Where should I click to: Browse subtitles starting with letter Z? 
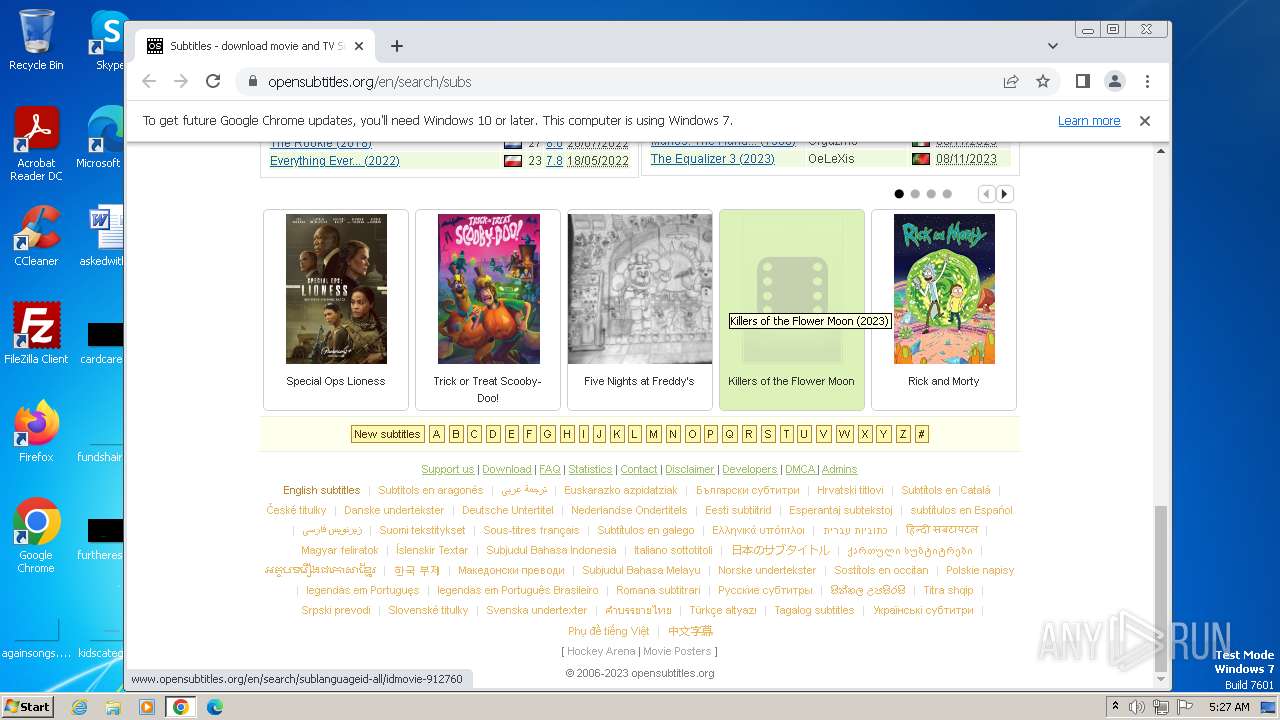pyautogui.click(x=903, y=434)
